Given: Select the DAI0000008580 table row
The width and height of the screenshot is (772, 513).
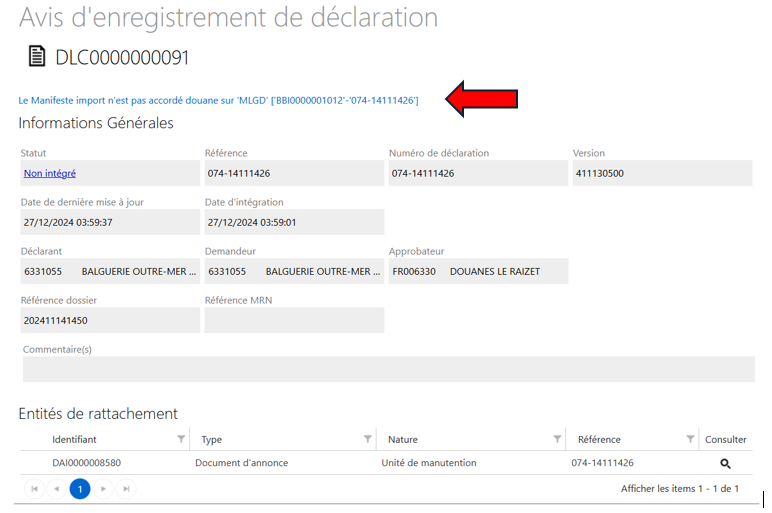Looking at the screenshot, I should point(93,463).
